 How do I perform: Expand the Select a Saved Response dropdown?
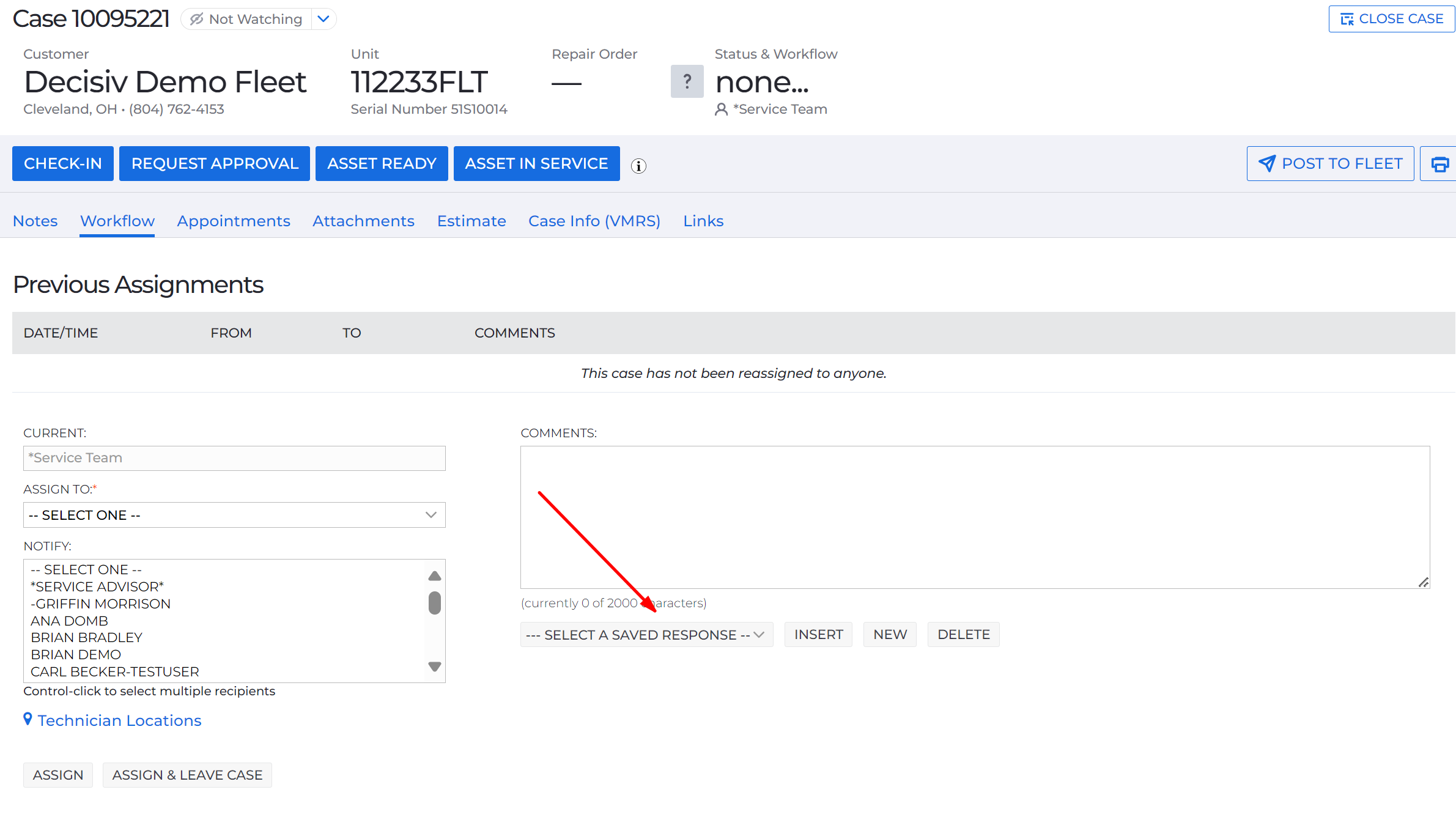(x=646, y=635)
